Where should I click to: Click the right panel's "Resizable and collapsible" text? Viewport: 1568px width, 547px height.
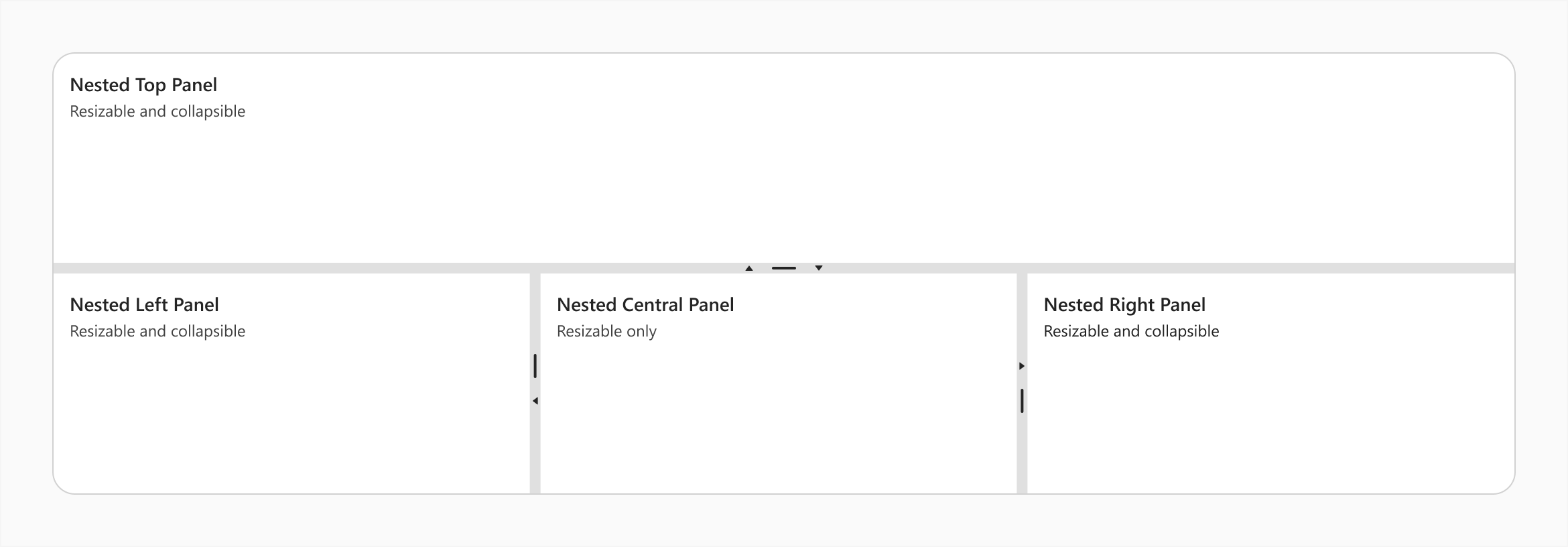(x=1131, y=331)
